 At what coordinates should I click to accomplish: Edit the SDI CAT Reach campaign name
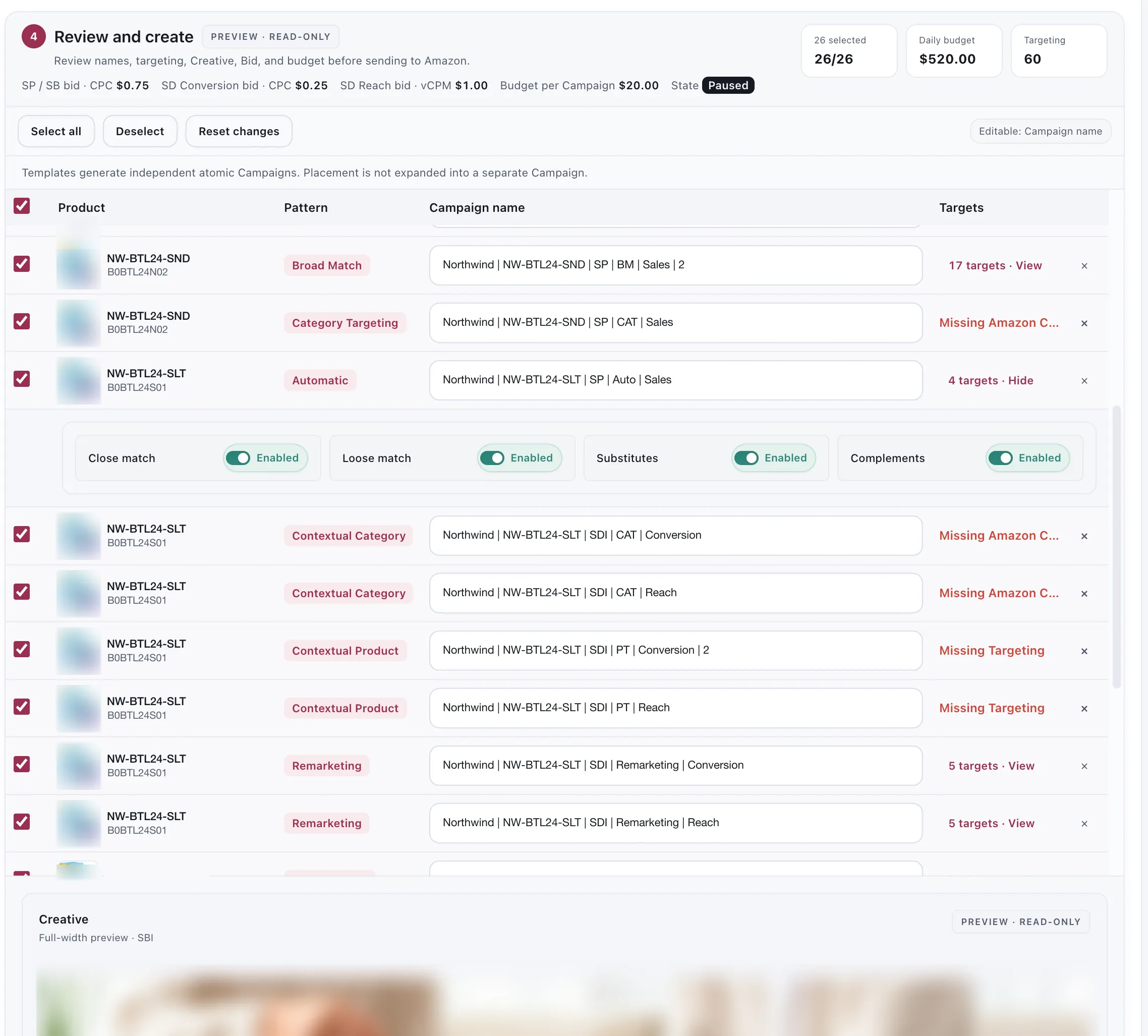tap(675, 593)
